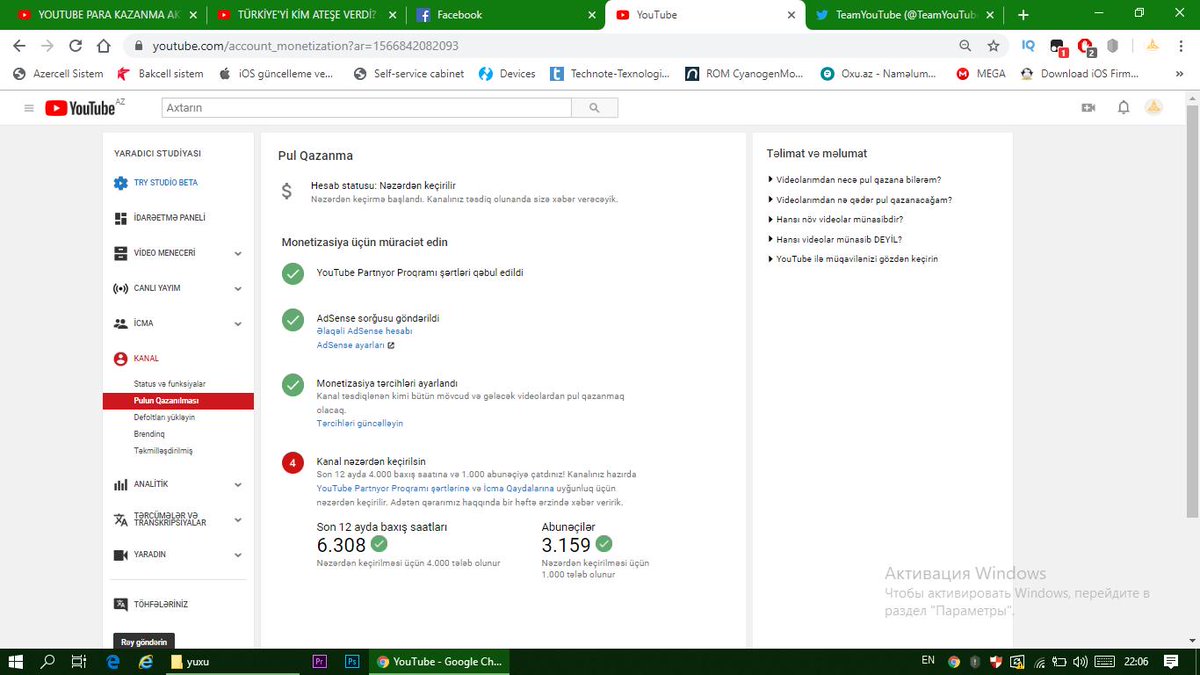Click the dollar sign account status icon
Screen dimensions: 1200x675
pyautogui.click(x=287, y=190)
